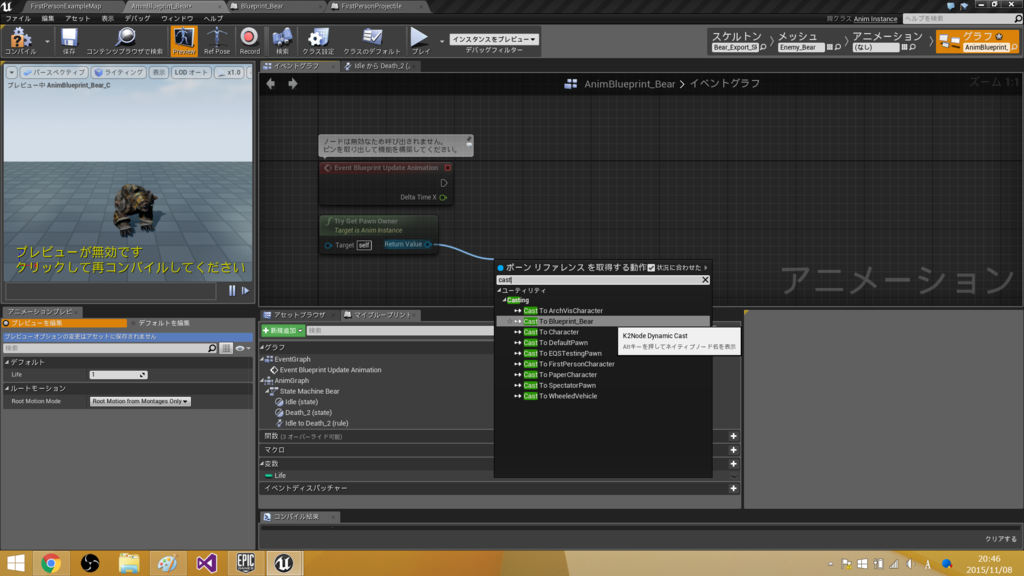Open the Edit menu
Viewport: 1024px width, 576px height.
[x=48, y=18]
